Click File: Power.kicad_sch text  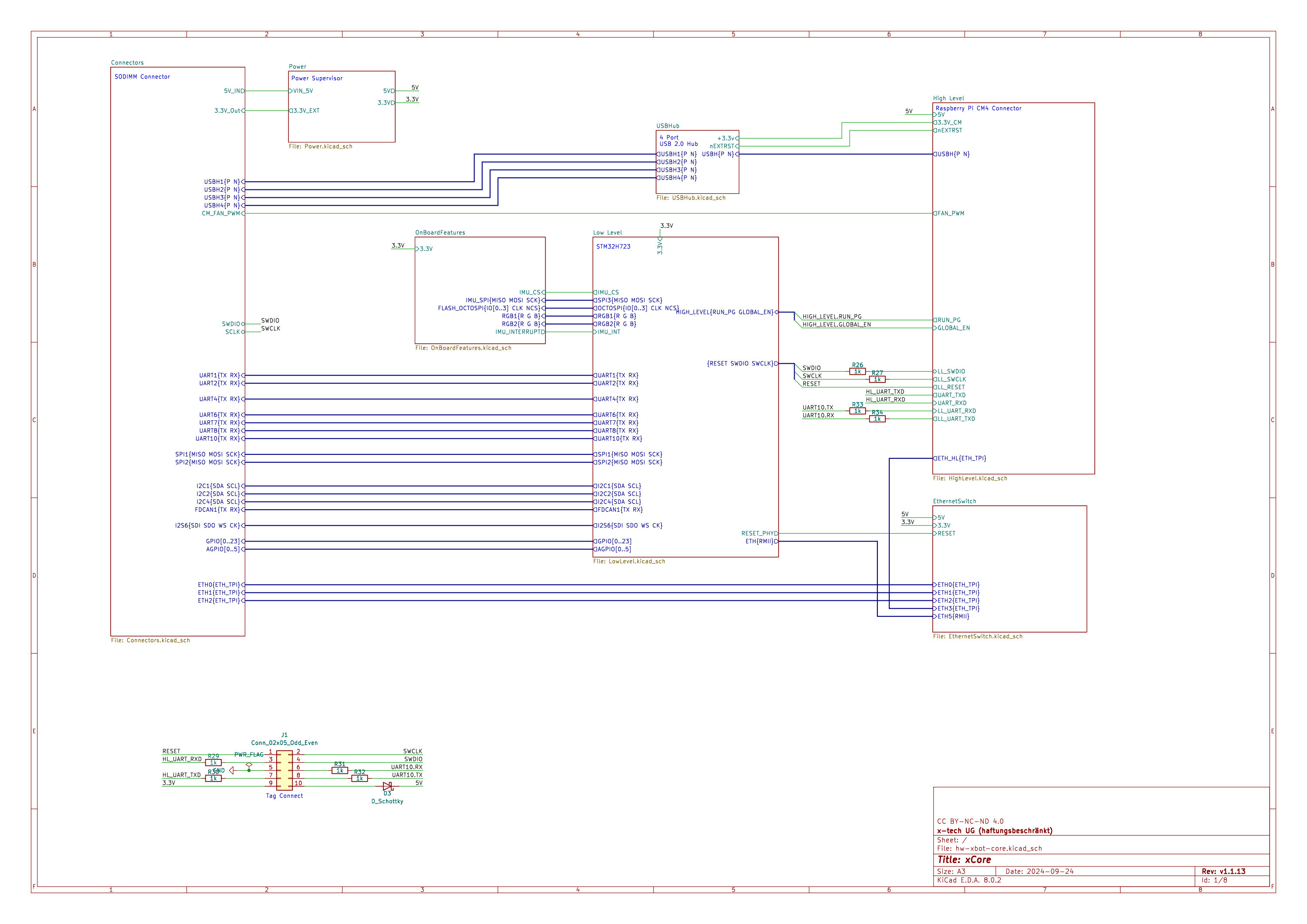(x=321, y=147)
